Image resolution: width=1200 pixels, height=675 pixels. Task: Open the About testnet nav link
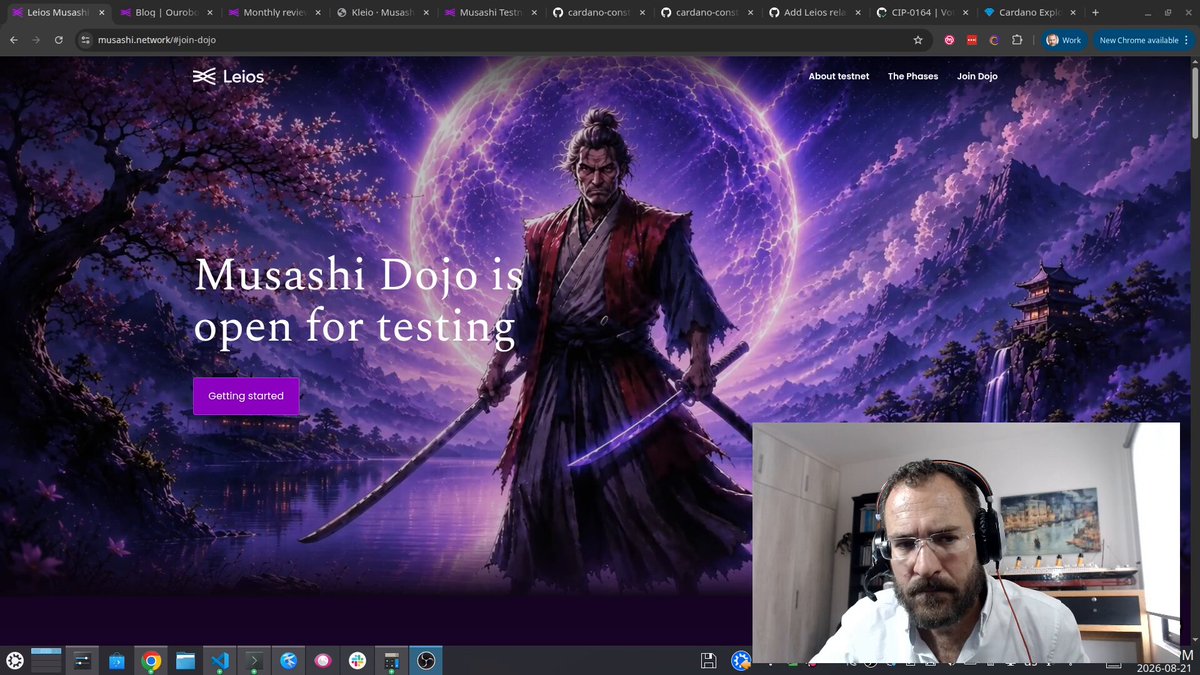tap(839, 76)
